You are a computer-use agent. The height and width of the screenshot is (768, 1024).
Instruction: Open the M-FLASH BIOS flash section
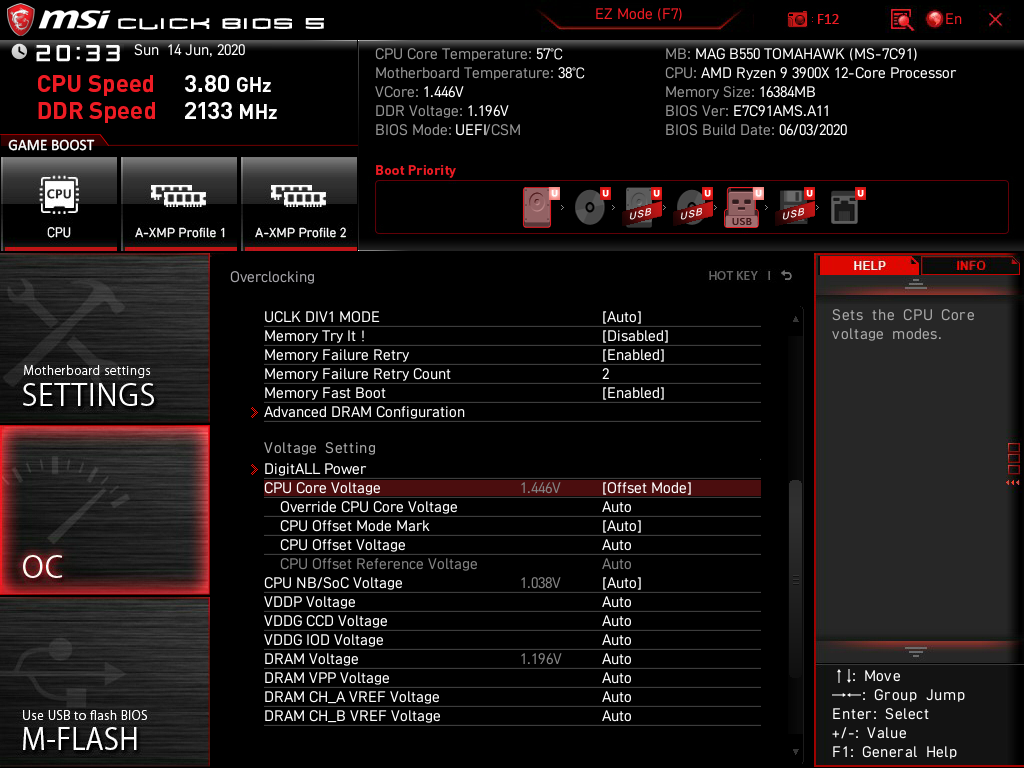click(104, 681)
